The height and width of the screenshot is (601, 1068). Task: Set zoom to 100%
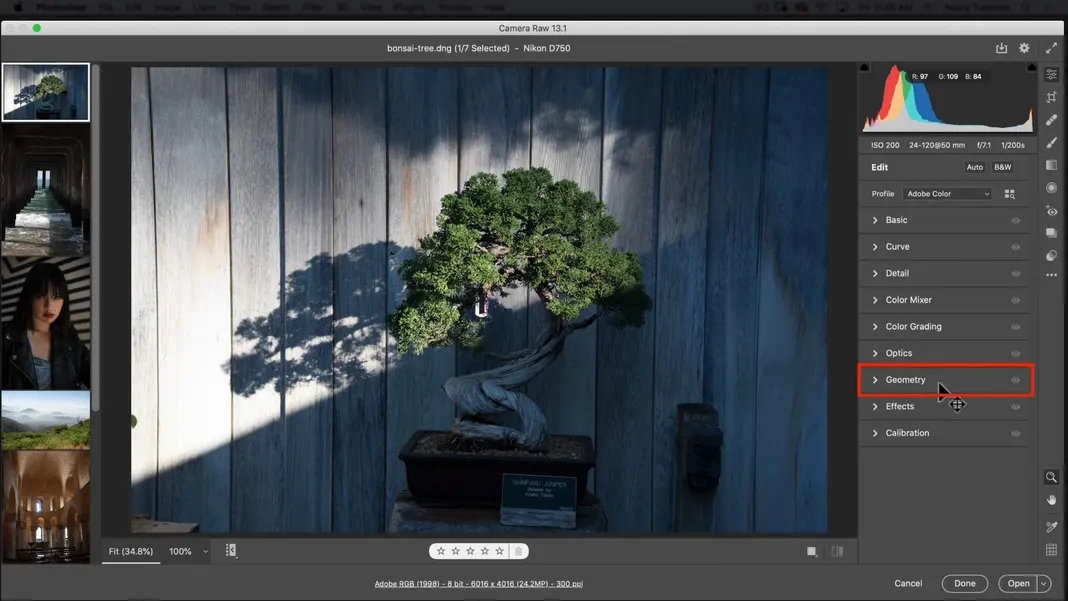180,551
